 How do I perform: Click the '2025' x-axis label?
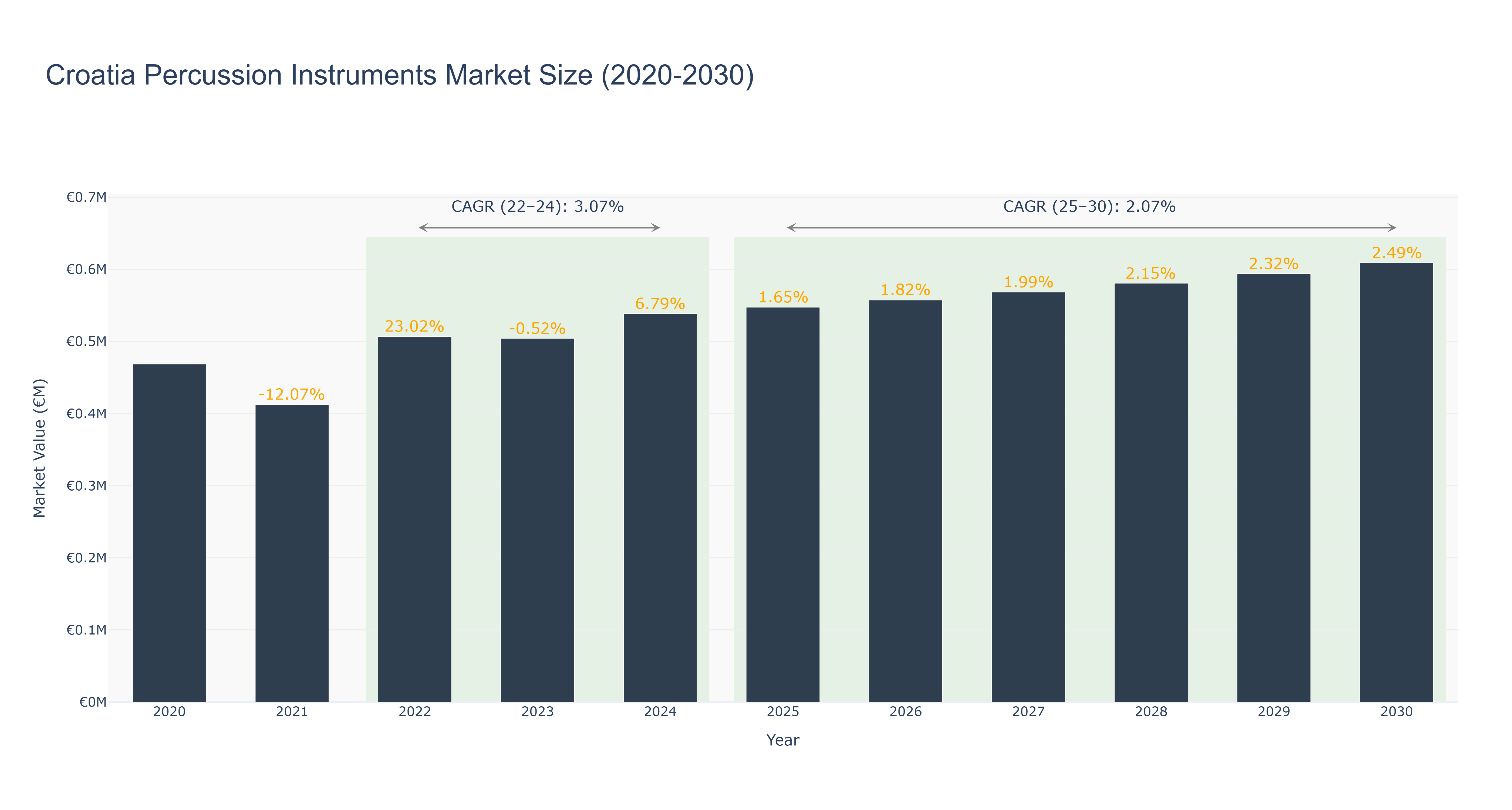pyautogui.click(x=782, y=712)
